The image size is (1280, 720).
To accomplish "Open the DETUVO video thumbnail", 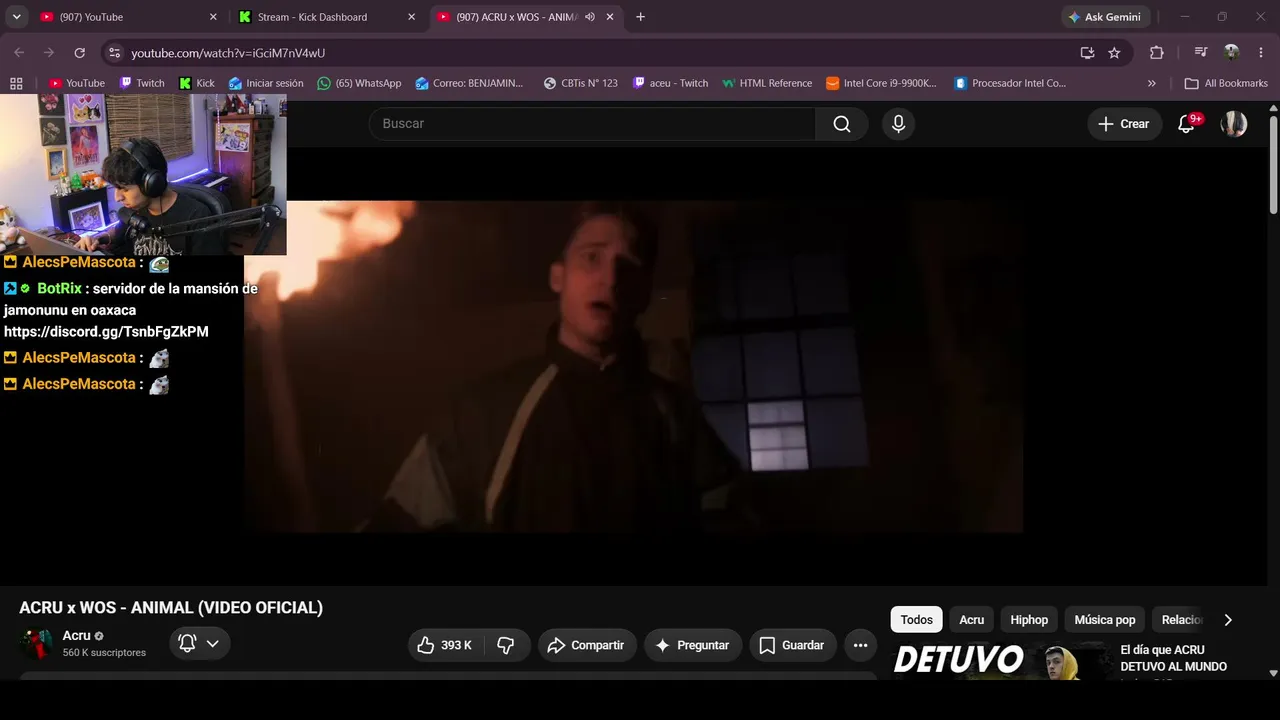I will (1001, 660).
